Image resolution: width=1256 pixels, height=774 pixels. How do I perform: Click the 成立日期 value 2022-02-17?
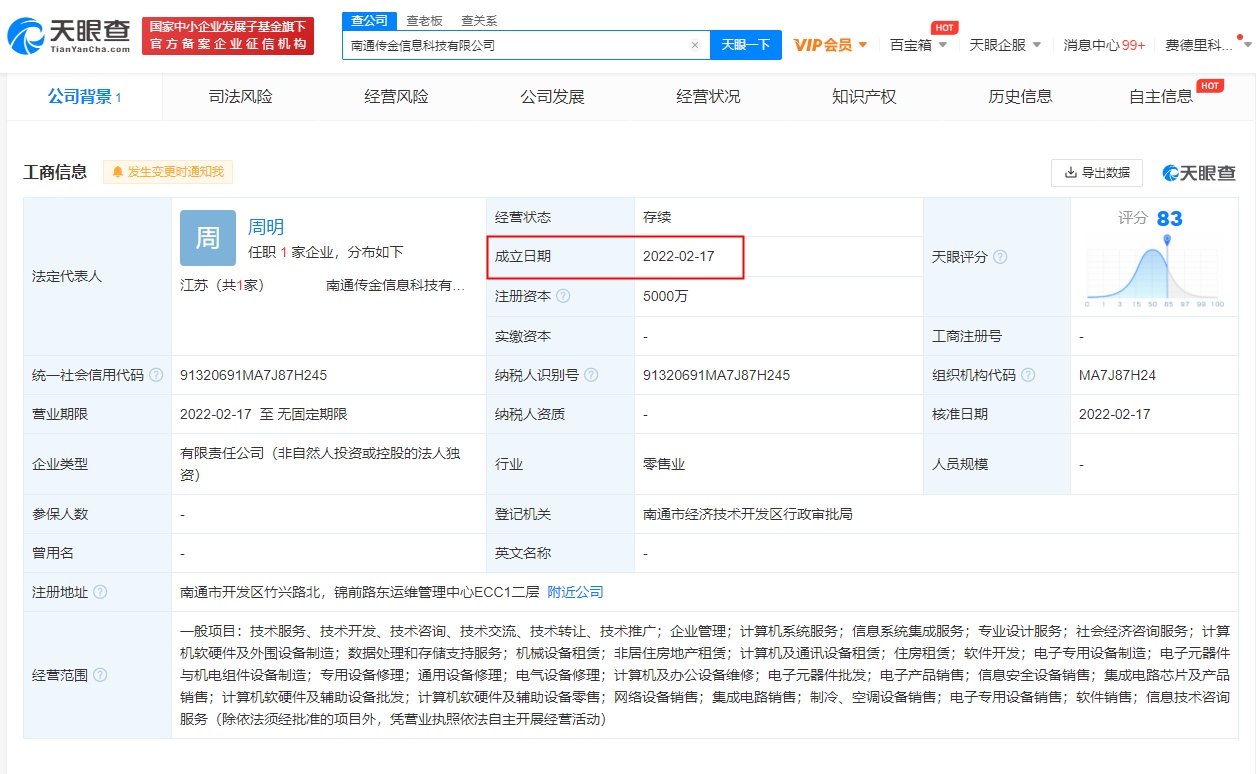coord(678,257)
